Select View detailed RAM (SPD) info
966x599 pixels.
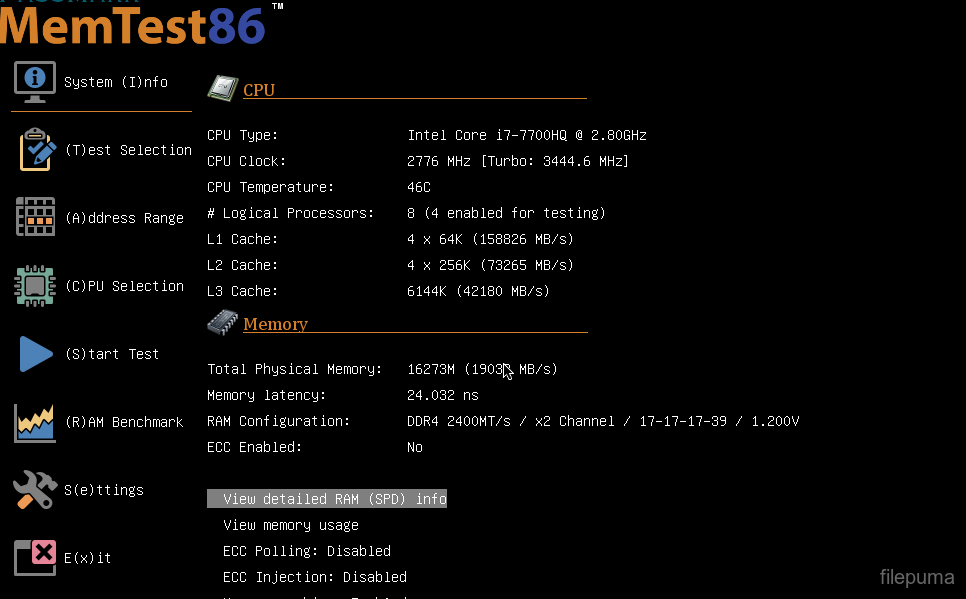click(334, 499)
